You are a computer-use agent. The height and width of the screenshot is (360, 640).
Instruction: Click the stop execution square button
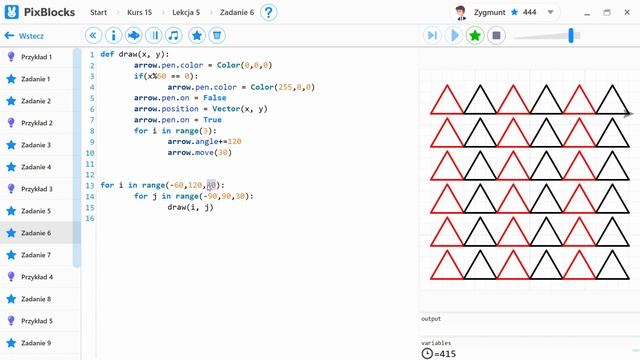pos(496,36)
